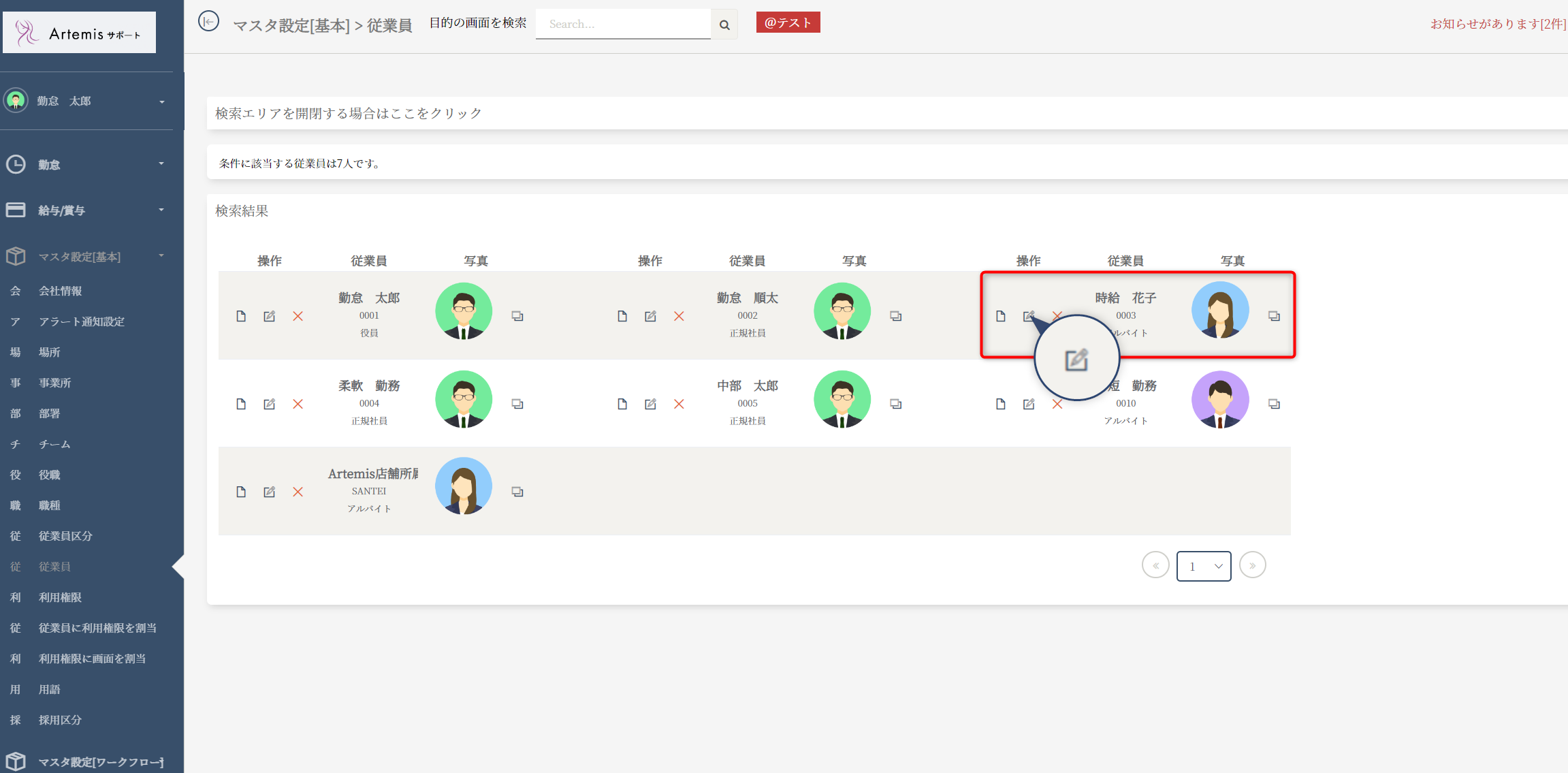
Task: Select 従業員区分 menu item
Action: point(65,536)
